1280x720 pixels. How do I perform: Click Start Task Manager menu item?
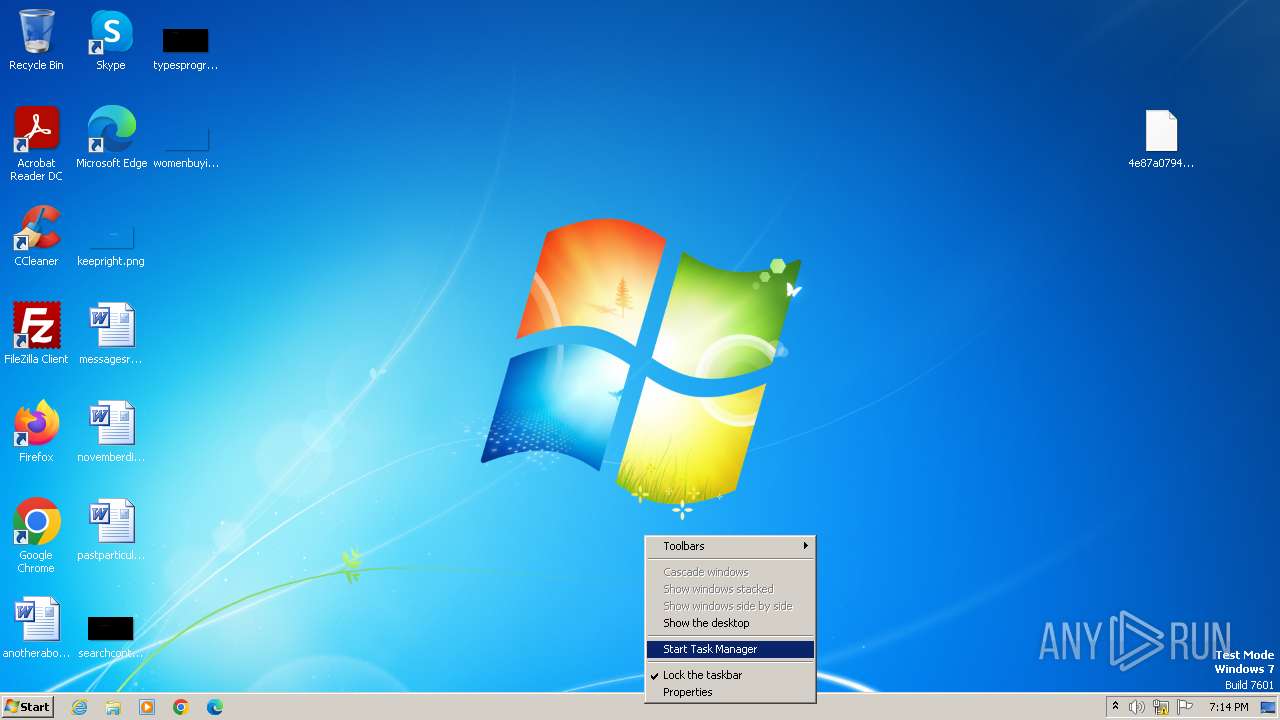730,649
